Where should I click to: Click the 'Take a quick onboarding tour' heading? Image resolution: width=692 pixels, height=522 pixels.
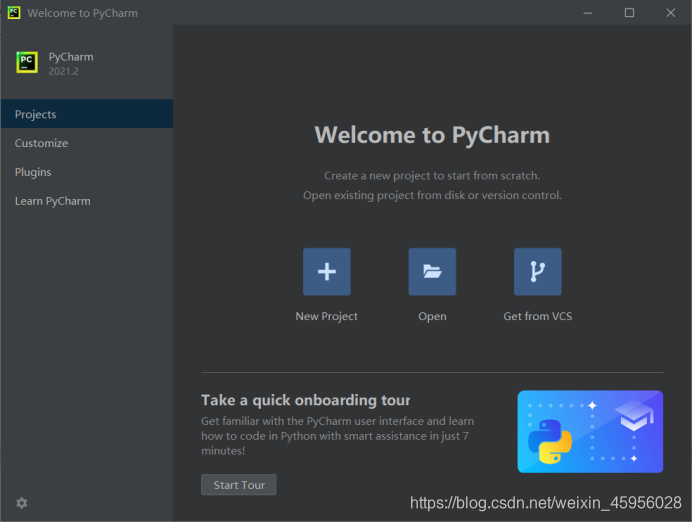pyautogui.click(x=305, y=400)
